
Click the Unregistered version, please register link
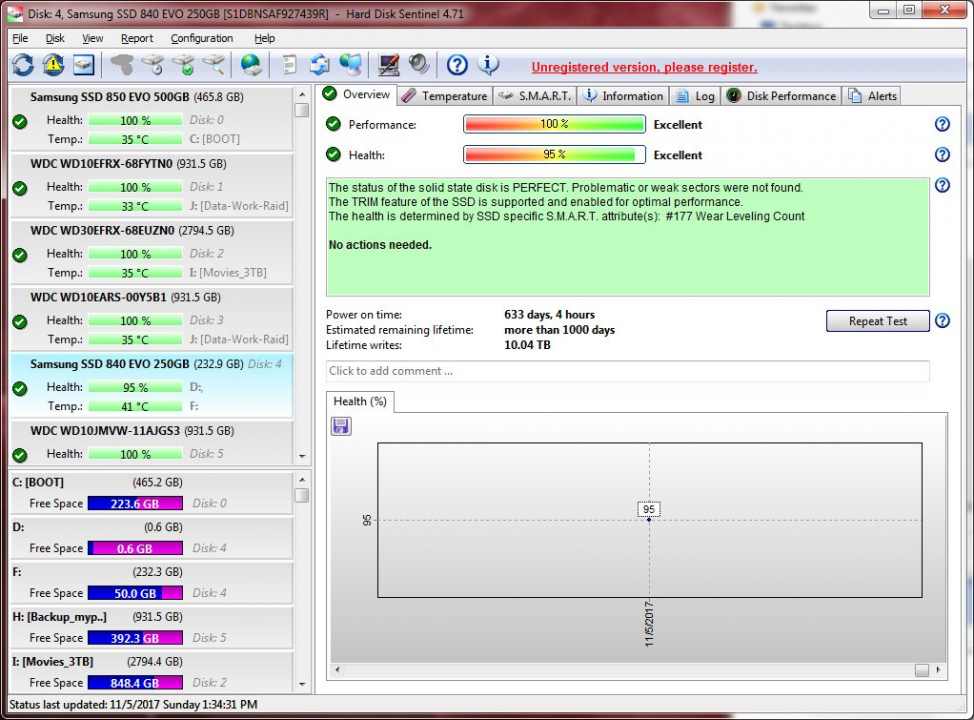(x=644, y=68)
